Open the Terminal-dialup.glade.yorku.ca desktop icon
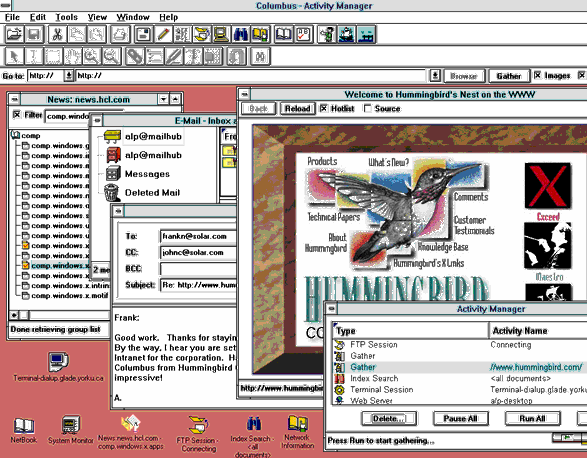This screenshot has width=587, height=458. coord(58,366)
